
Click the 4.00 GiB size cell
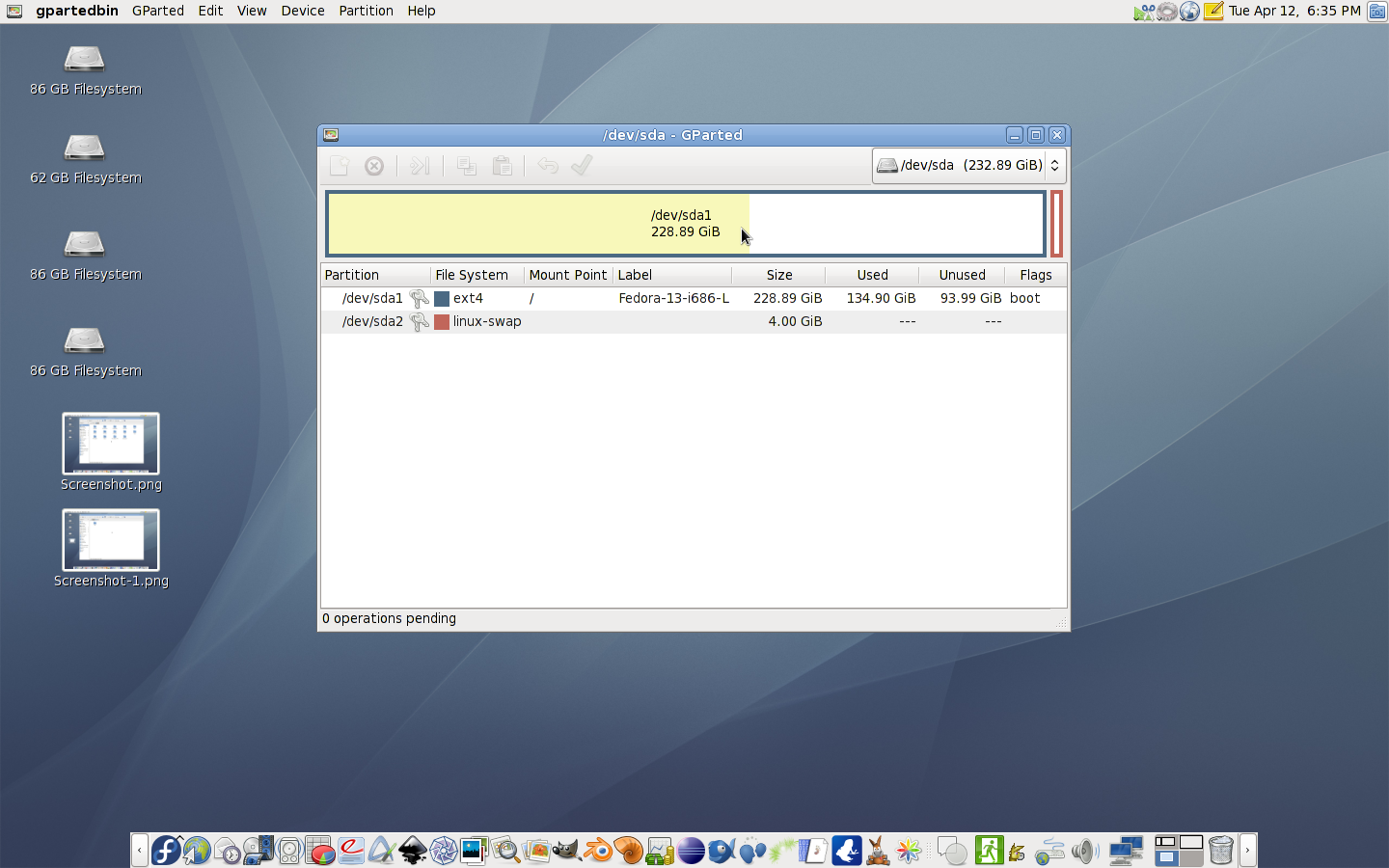click(x=795, y=321)
